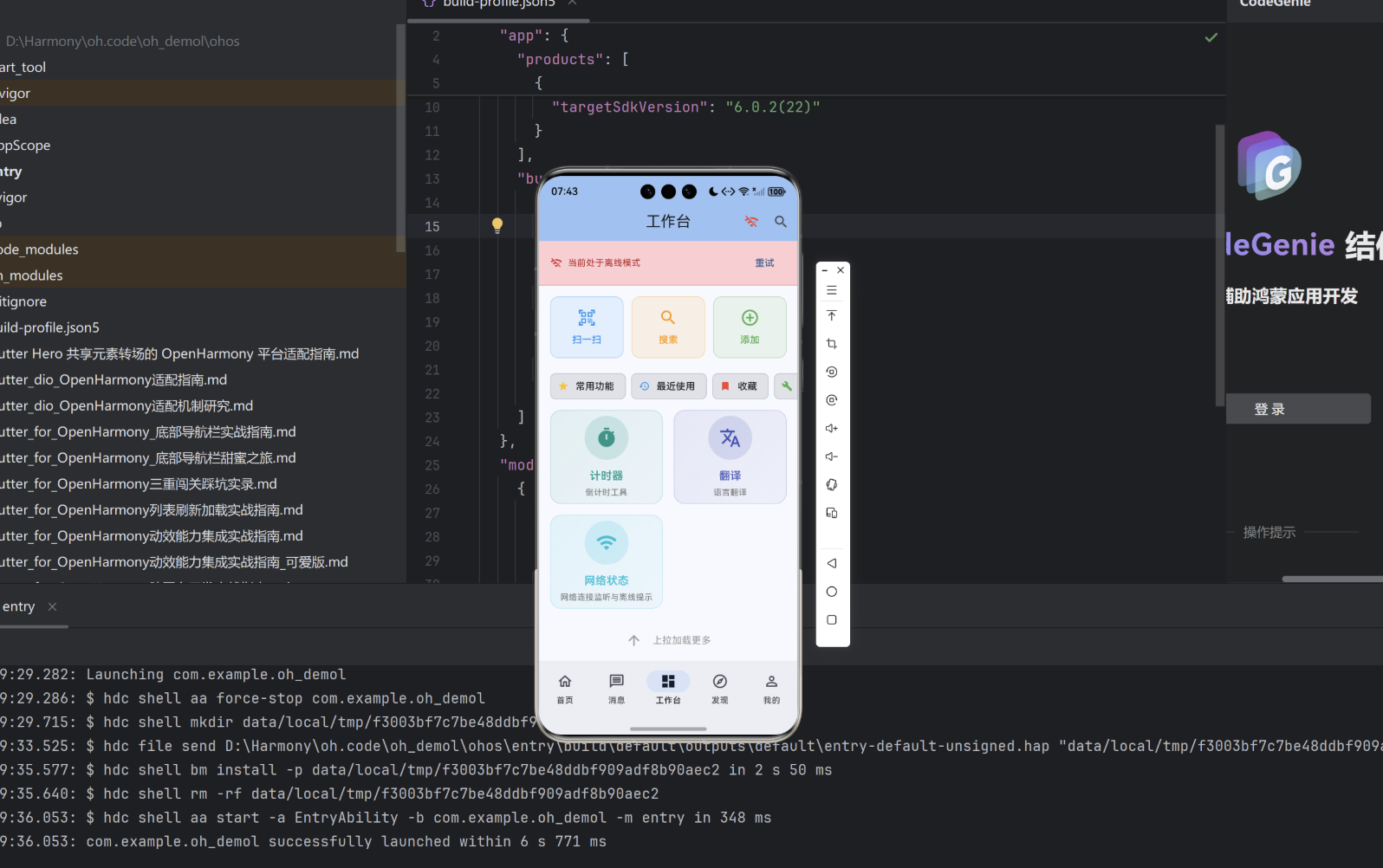Open Flutter_for_OpenHarmony列表刷新加载实战指南.md
The width and height of the screenshot is (1383, 868).
coord(152,510)
